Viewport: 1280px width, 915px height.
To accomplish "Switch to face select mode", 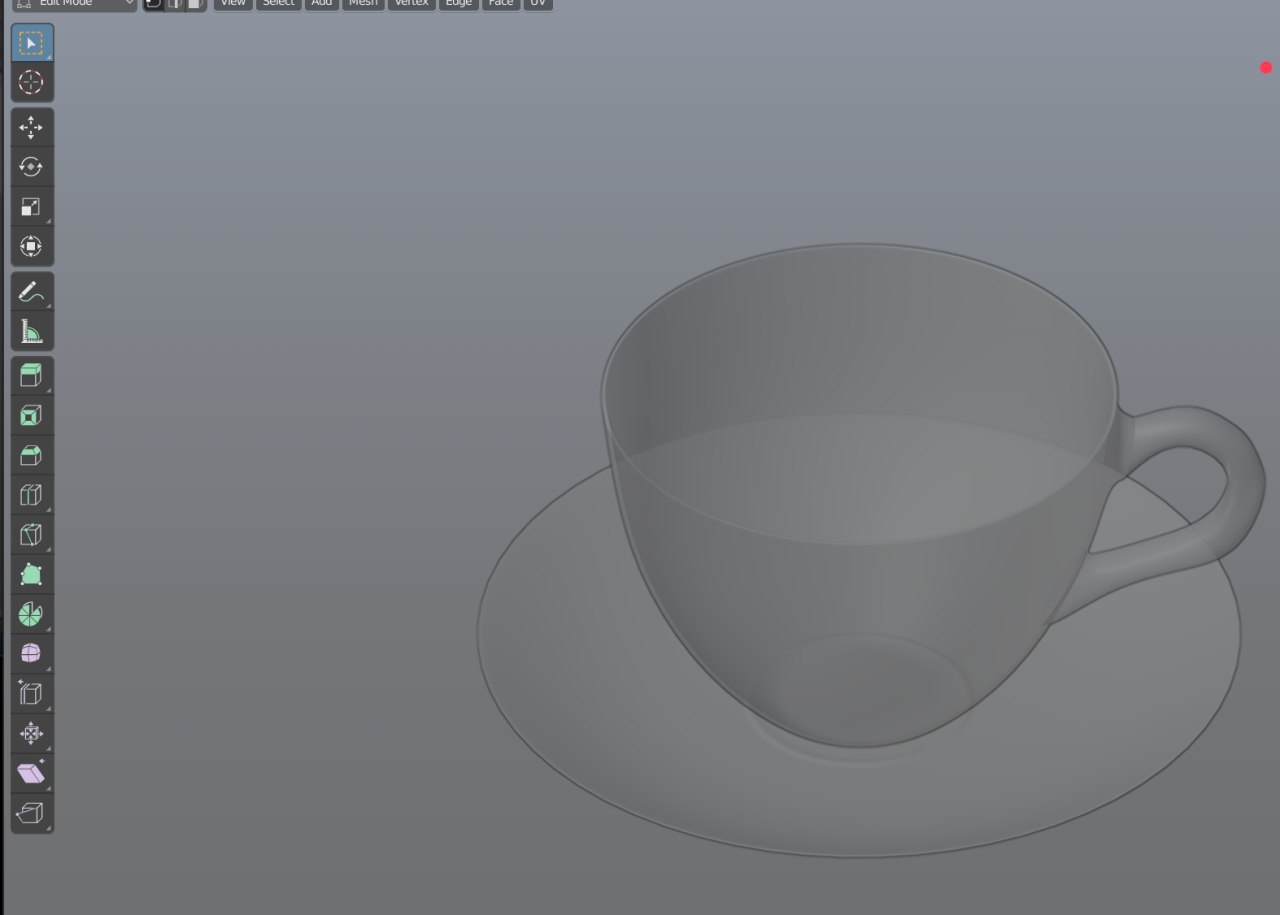I will (x=196, y=4).
